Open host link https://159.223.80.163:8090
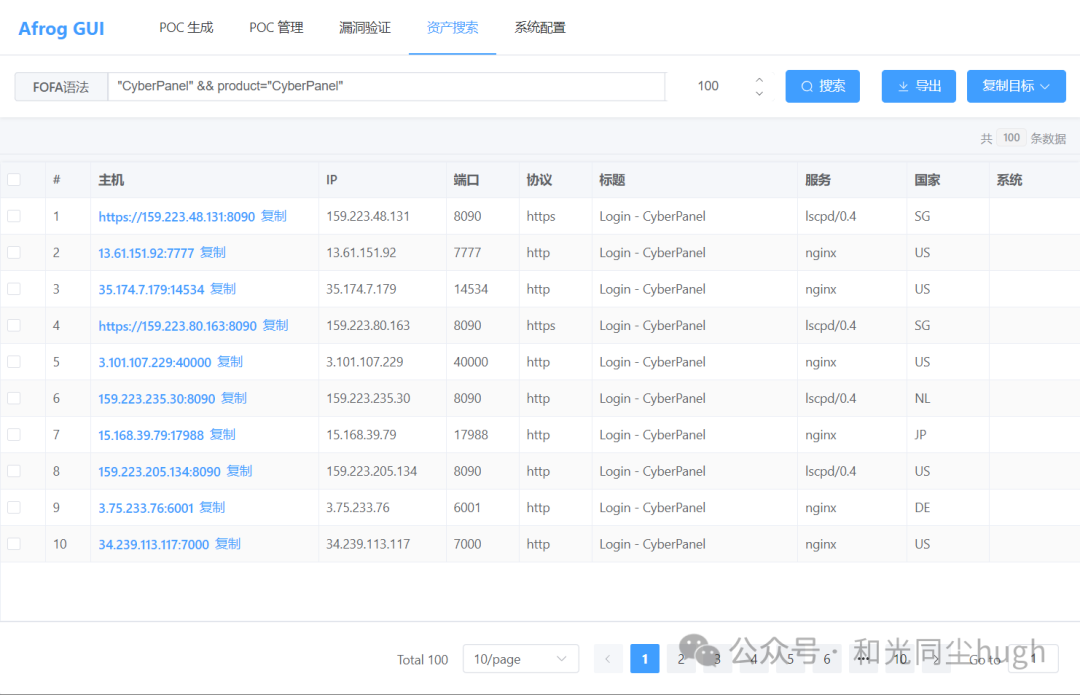1080x695 pixels. click(x=177, y=326)
